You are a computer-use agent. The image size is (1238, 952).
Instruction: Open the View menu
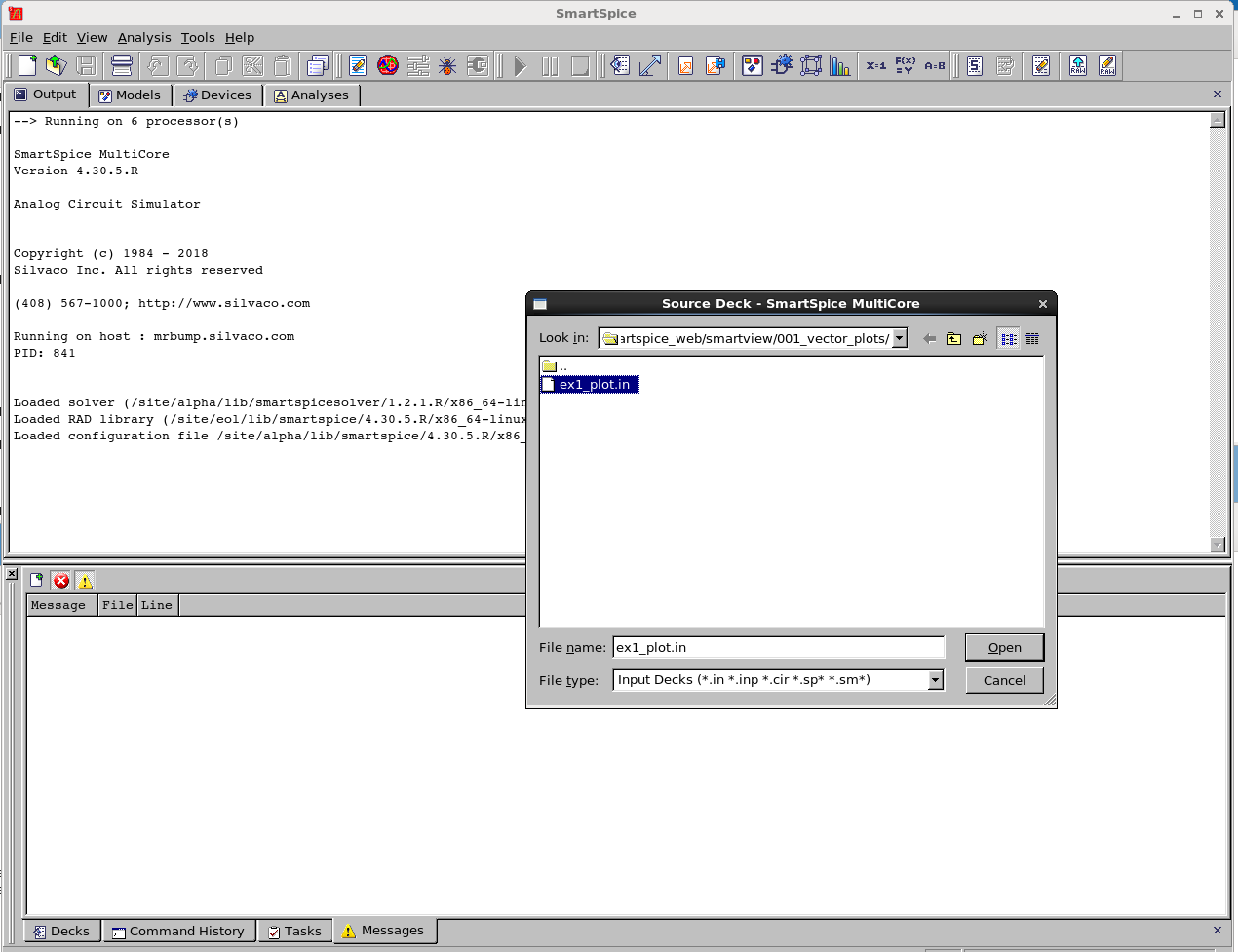pos(92,37)
